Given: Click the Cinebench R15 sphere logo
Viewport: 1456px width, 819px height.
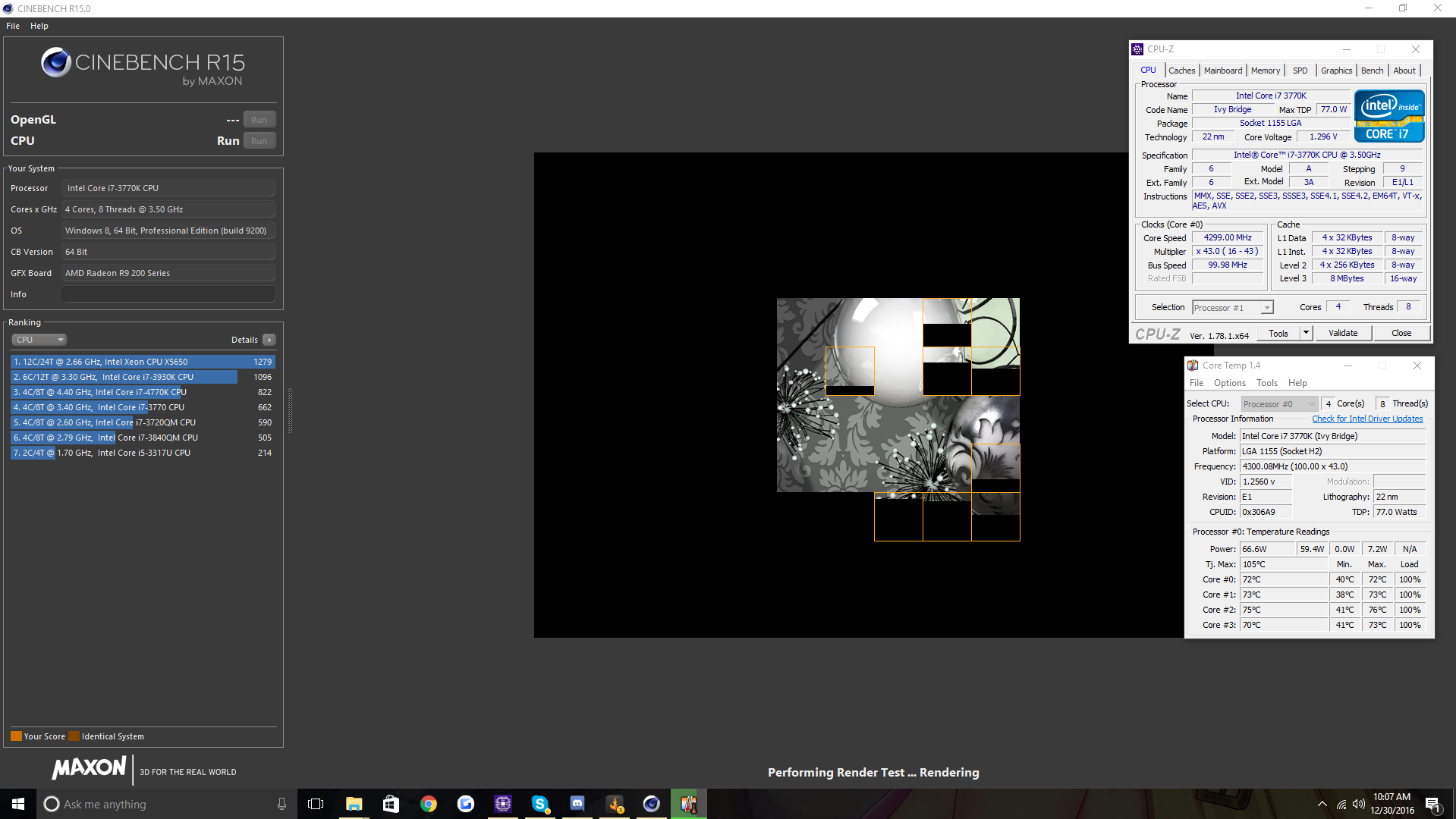Looking at the screenshot, I should (56, 62).
